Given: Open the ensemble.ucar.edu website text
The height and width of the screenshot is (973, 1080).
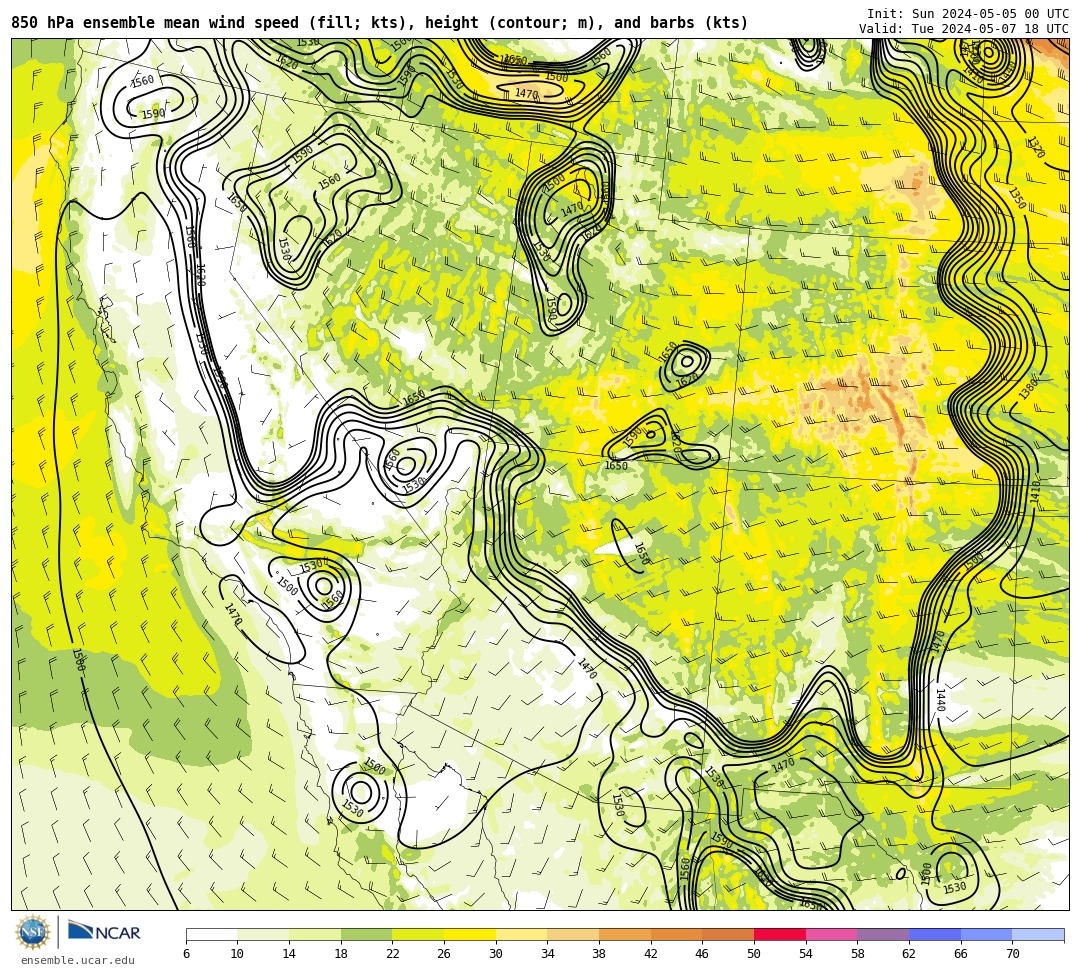Looking at the screenshot, I should pyautogui.click(x=78, y=960).
